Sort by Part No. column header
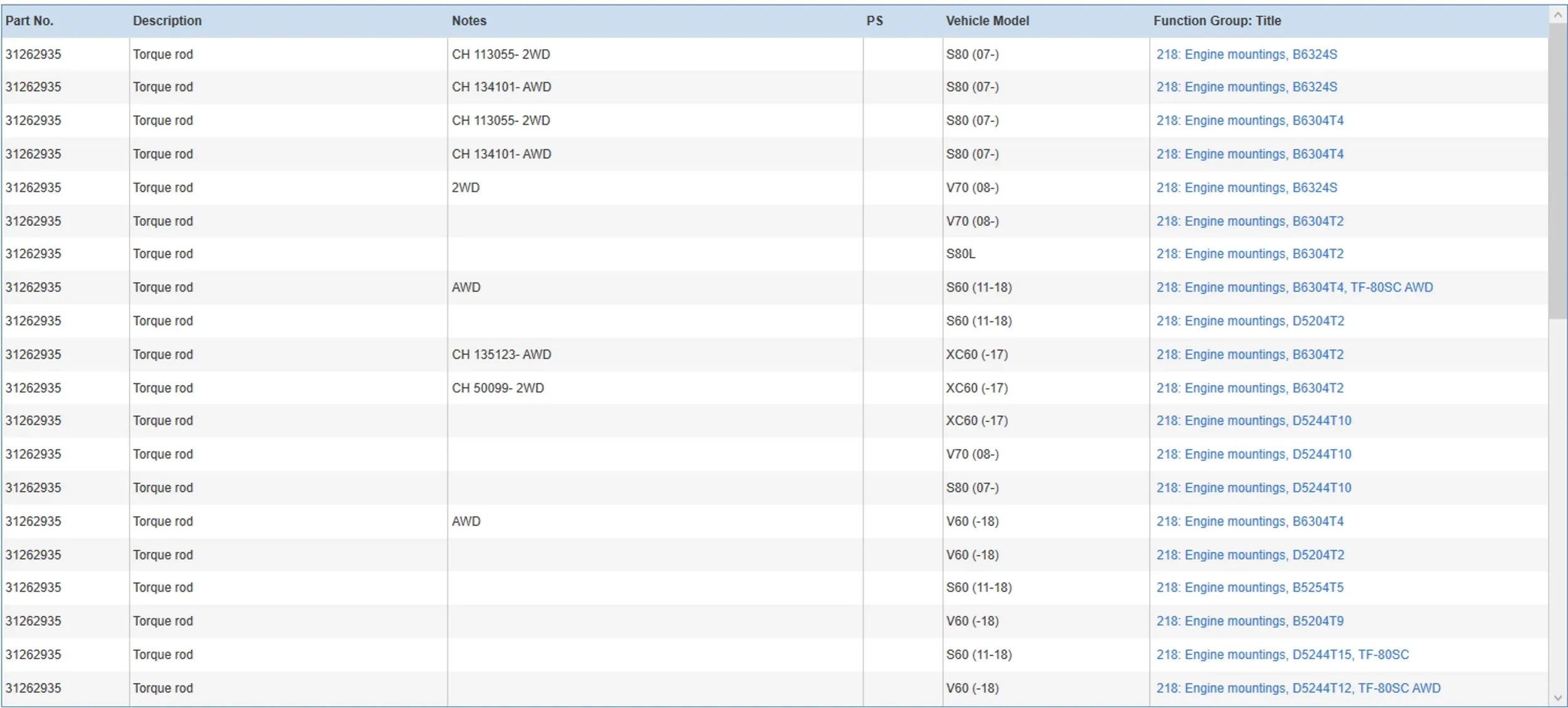 click(29, 21)
